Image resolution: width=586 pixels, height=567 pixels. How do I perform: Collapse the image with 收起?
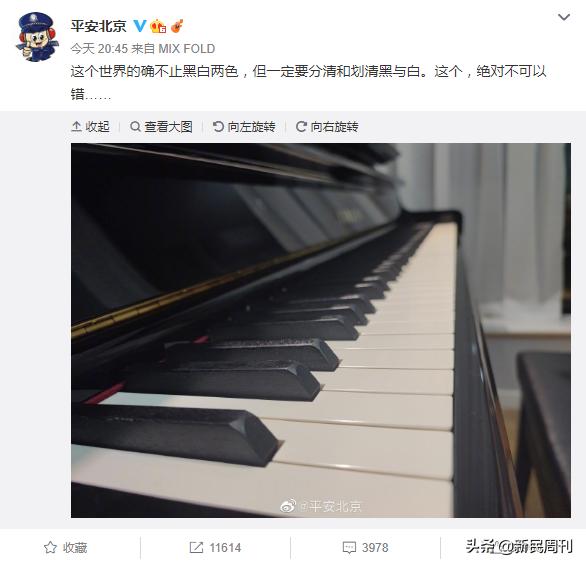pyautogui.click(x=90, y=127)
